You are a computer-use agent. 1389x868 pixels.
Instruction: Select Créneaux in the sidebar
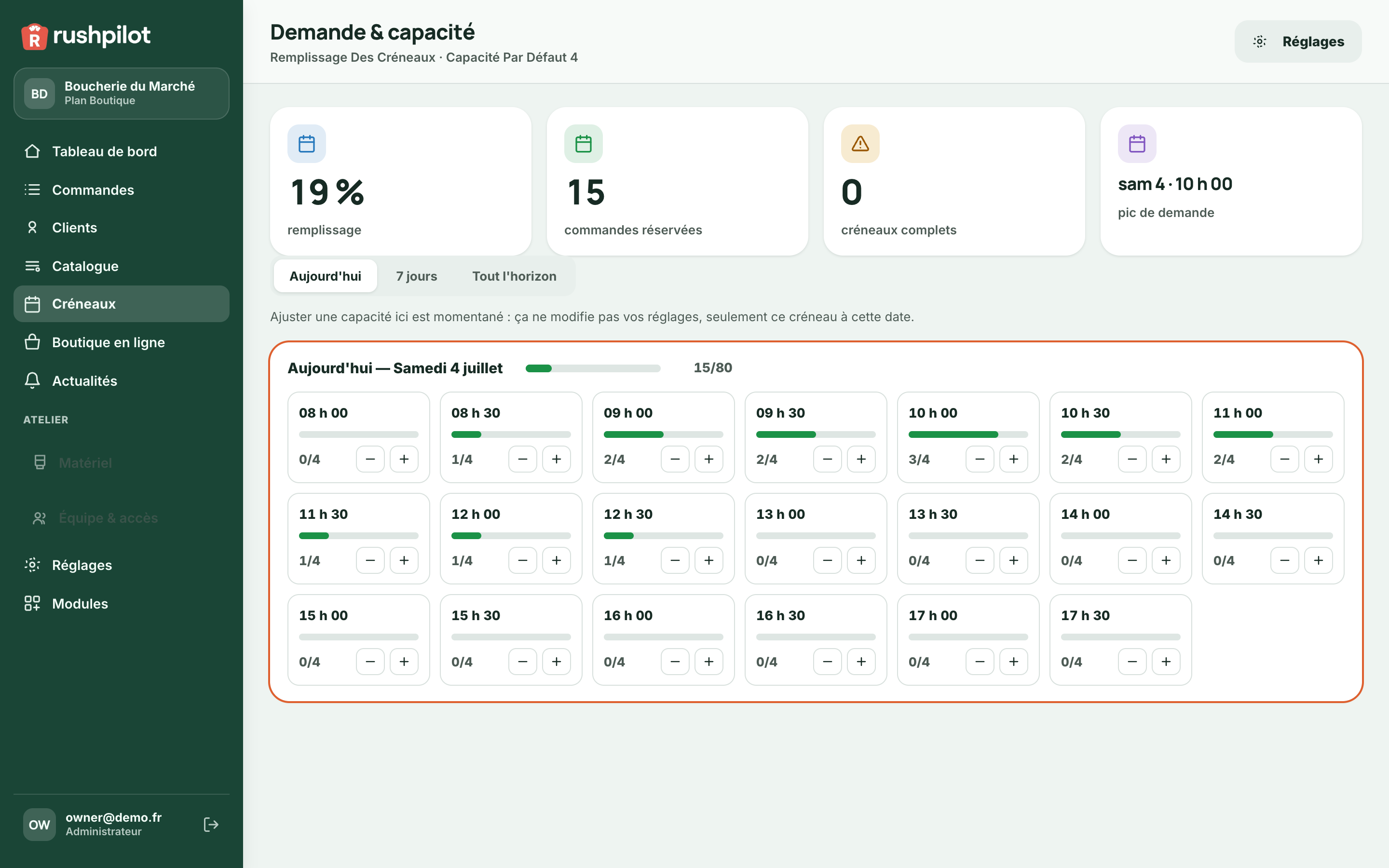pos(121,304)
